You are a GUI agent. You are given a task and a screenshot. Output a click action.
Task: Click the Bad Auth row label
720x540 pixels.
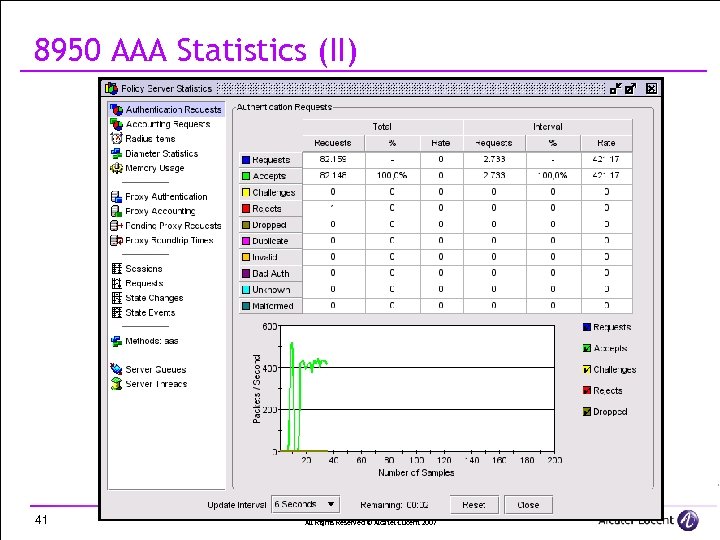[x=271, y=274]
